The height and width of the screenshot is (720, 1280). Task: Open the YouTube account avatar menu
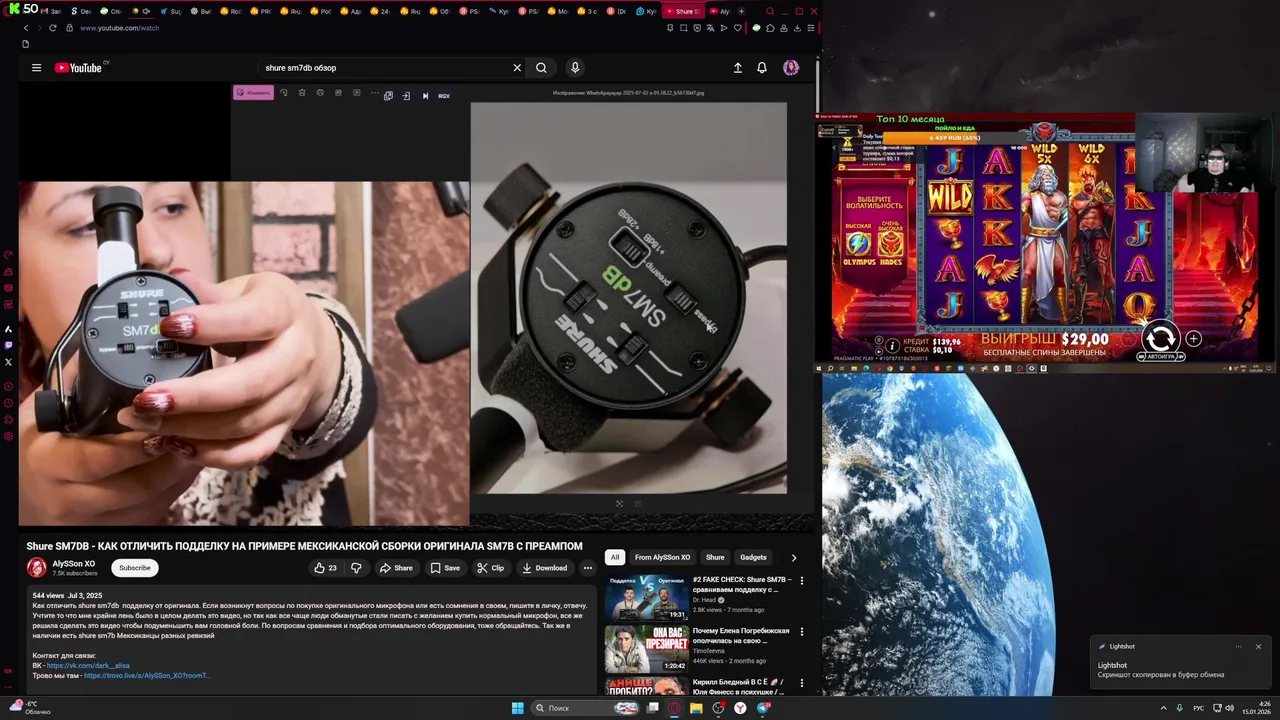791,68
